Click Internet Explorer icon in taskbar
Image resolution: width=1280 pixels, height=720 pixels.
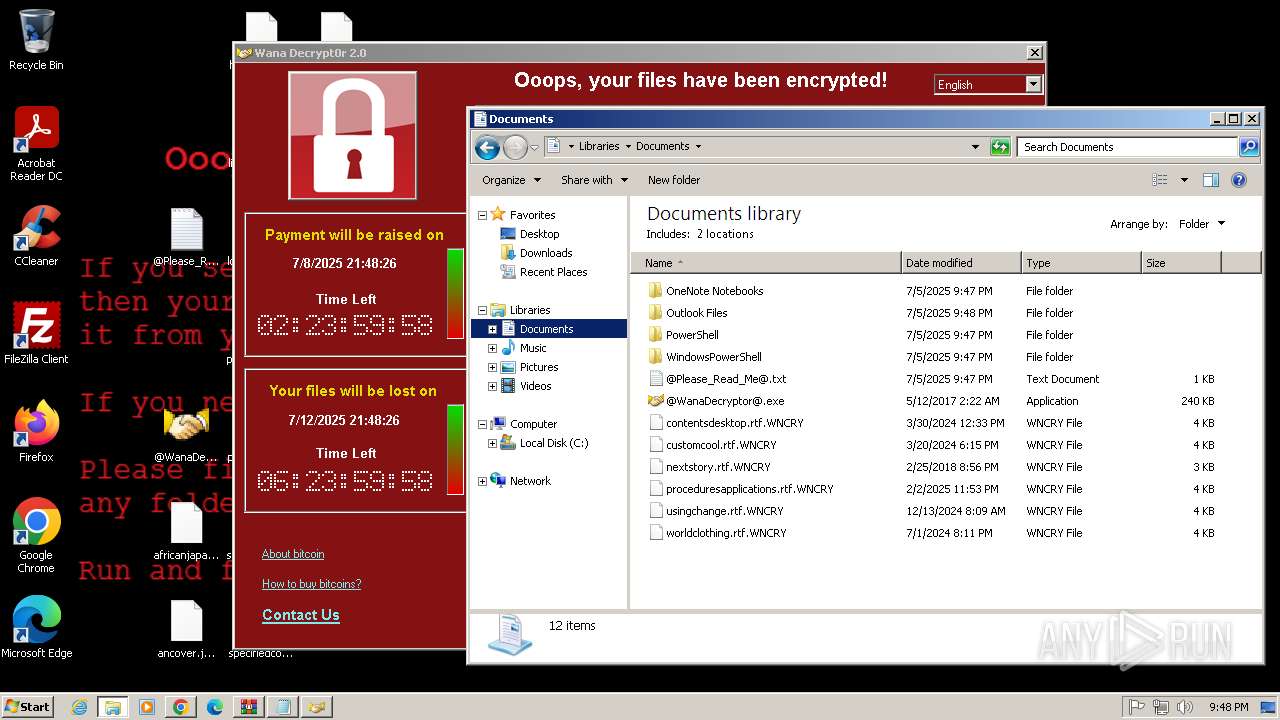coord(80,707)
